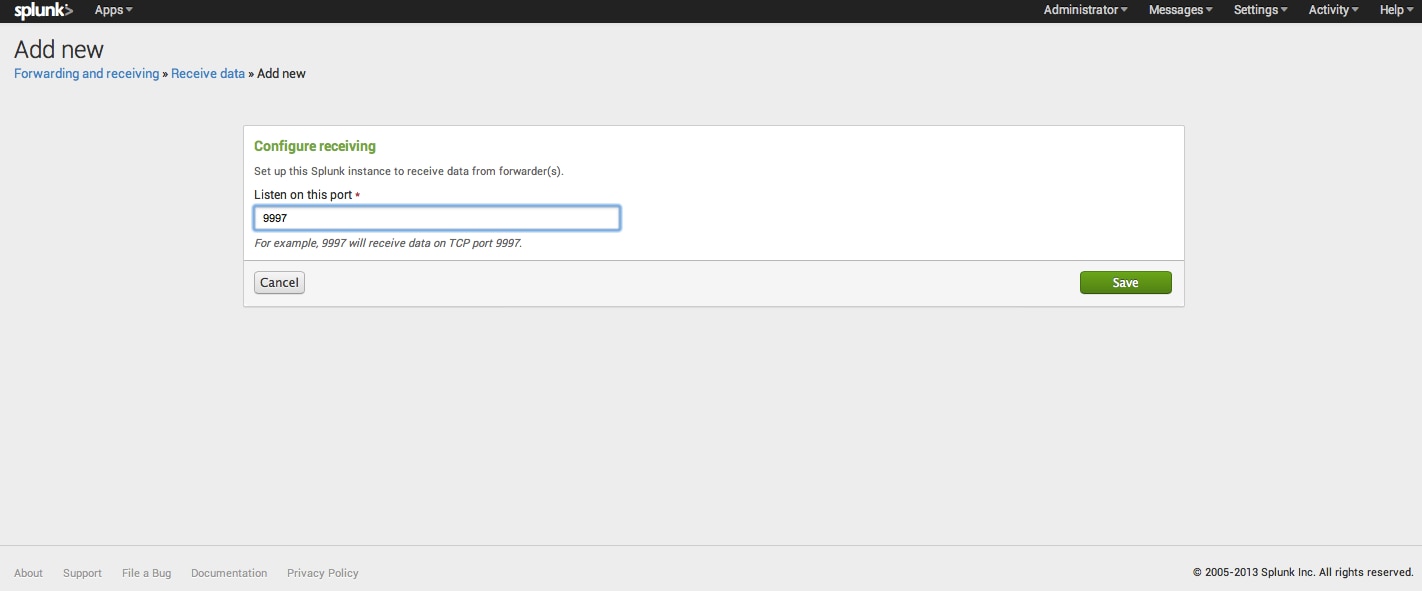
Task: Navigate to Receive data breadcrumb link
Action: pos(208,74)
